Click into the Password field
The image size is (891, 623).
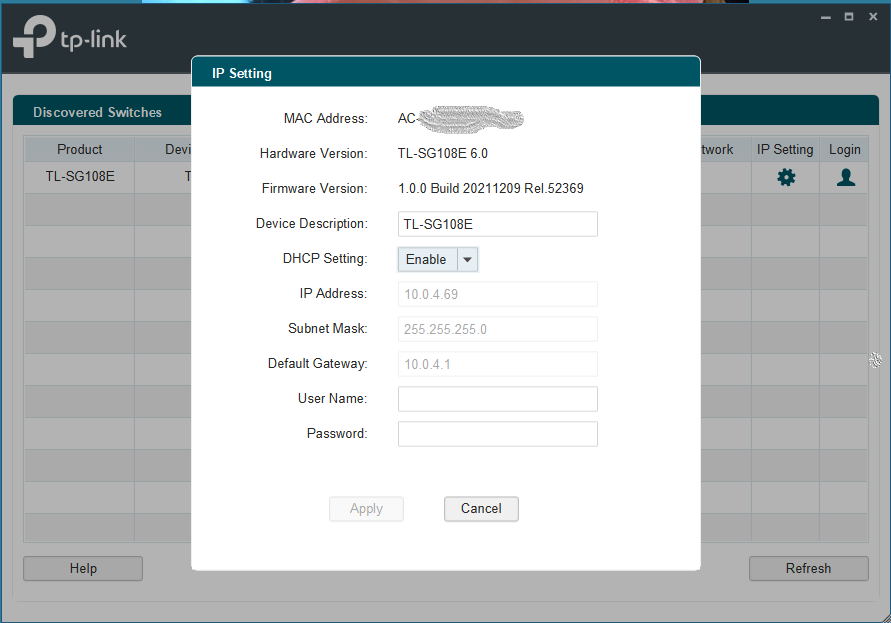click(497, 434)
